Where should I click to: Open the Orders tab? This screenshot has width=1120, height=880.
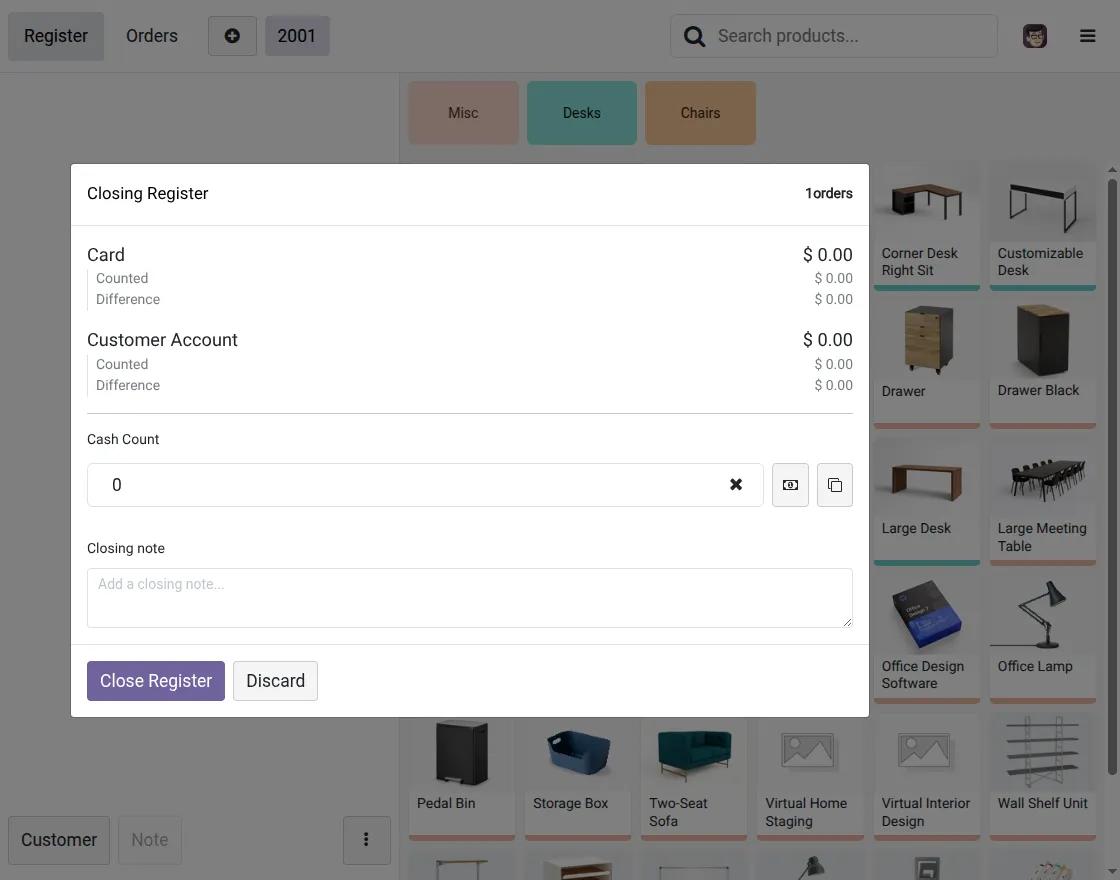click(151, 36)
